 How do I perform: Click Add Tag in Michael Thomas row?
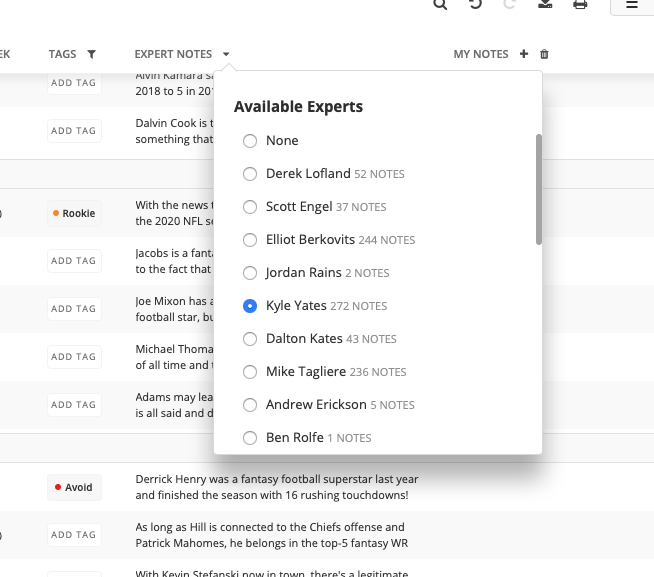click(x=74, y=357)
